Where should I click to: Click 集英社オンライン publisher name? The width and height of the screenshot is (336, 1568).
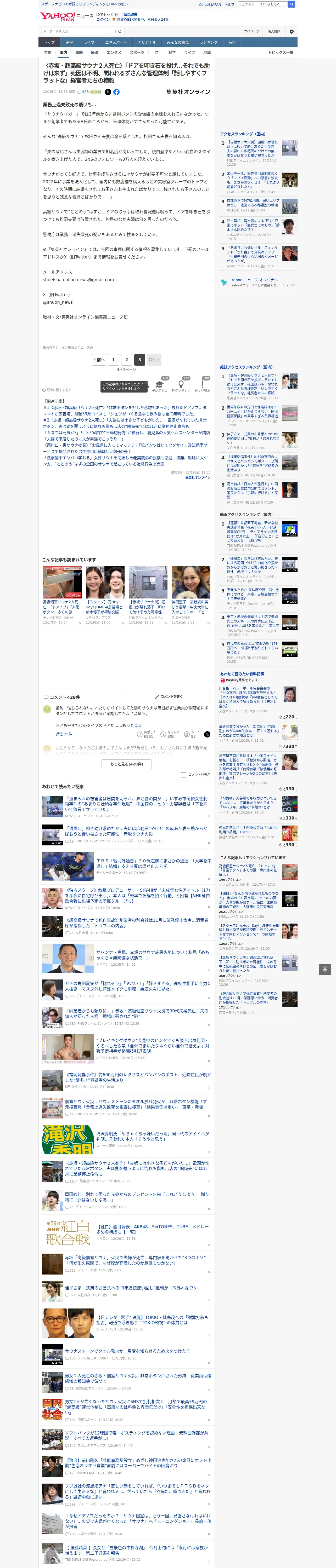click(x=188, y=92)
